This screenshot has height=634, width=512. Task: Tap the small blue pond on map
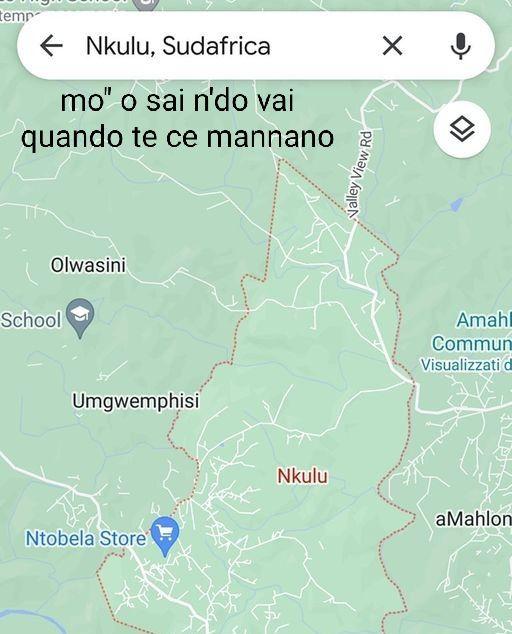point(456,204)
